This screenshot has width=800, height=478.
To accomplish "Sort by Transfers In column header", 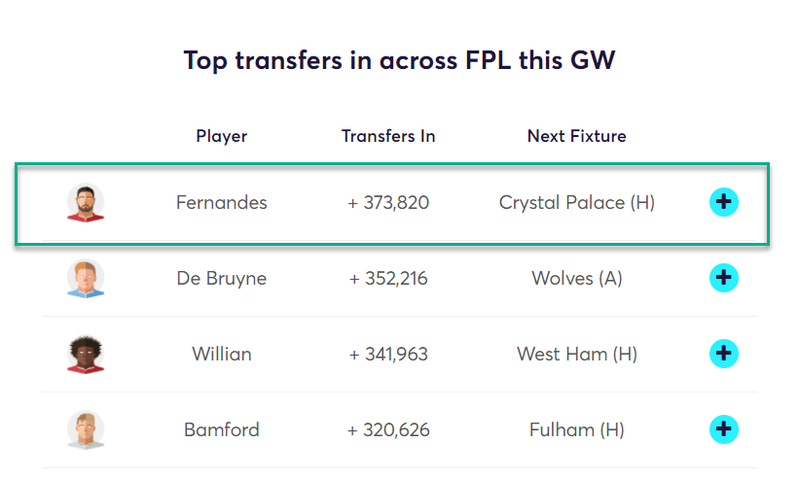I will tap(388, 136).
